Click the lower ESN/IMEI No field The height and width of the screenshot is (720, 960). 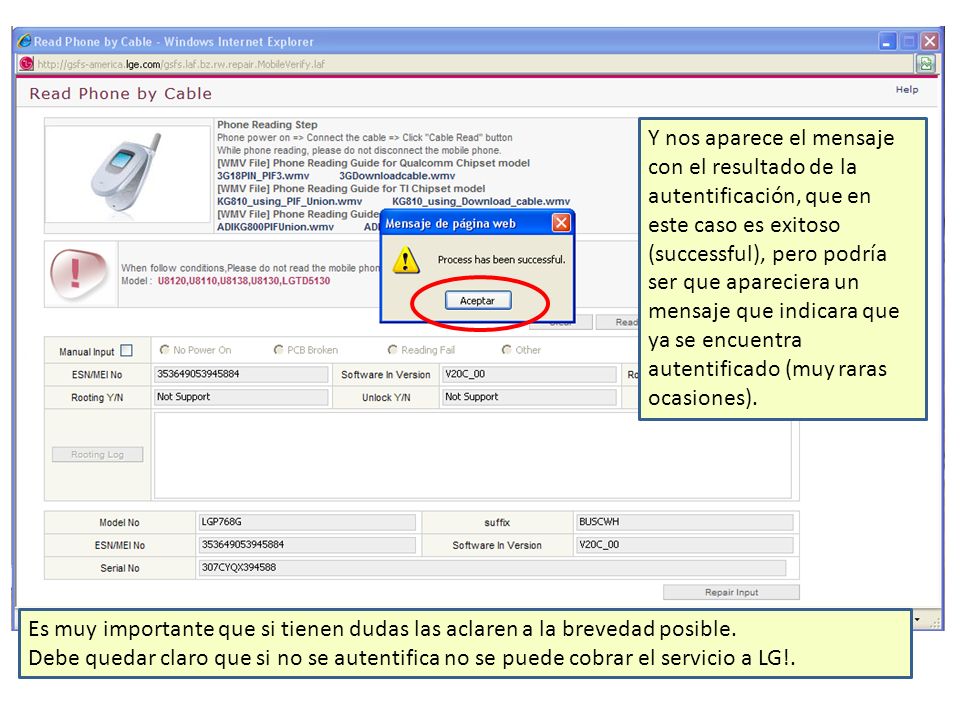[307, 545]
